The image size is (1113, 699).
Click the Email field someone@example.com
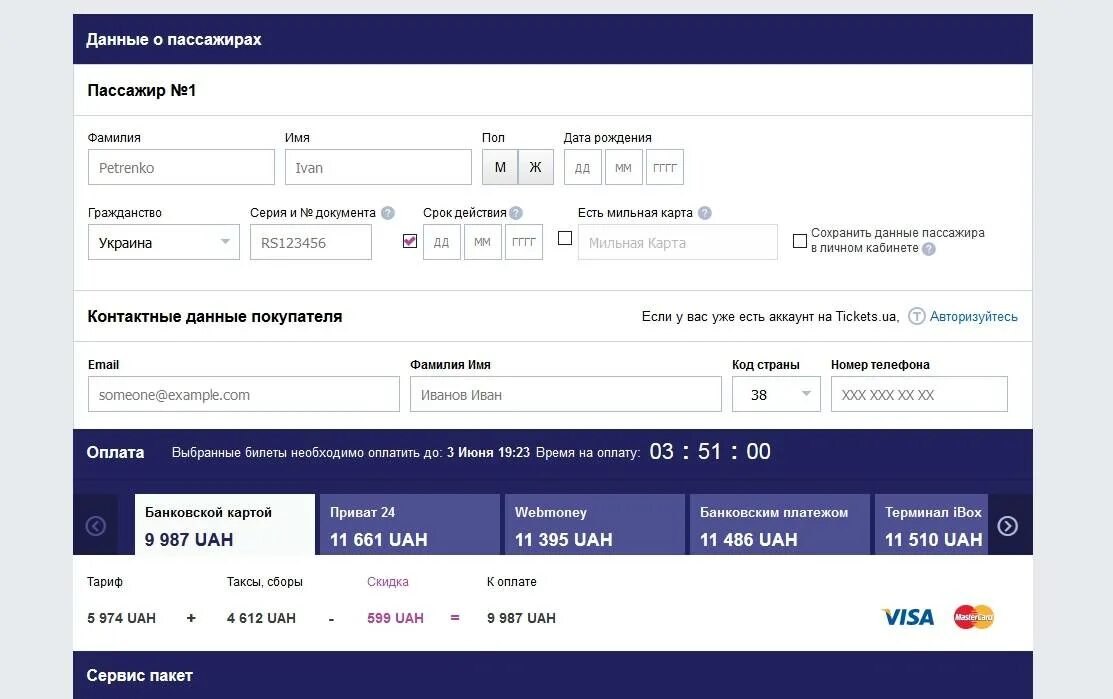tap(243, 395)
